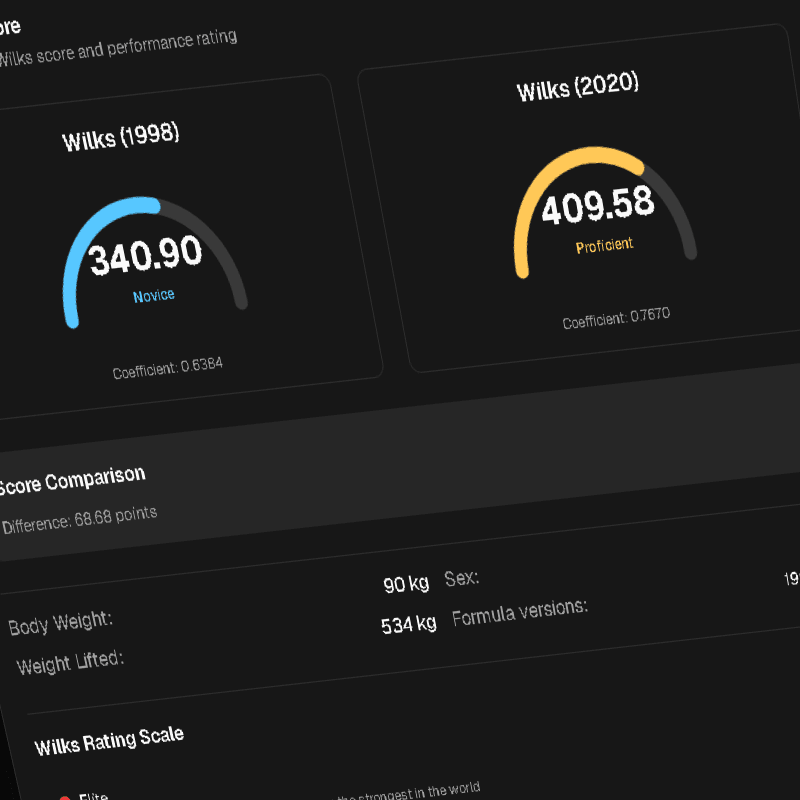This screenshot has height=800, width=800.
Task: Click the Novice rating badge
Action: (x=154, y=296)
